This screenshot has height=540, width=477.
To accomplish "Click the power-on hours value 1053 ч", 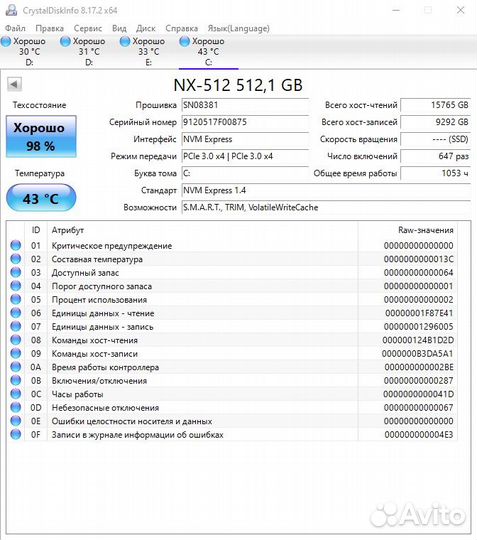I will [435, 173].
